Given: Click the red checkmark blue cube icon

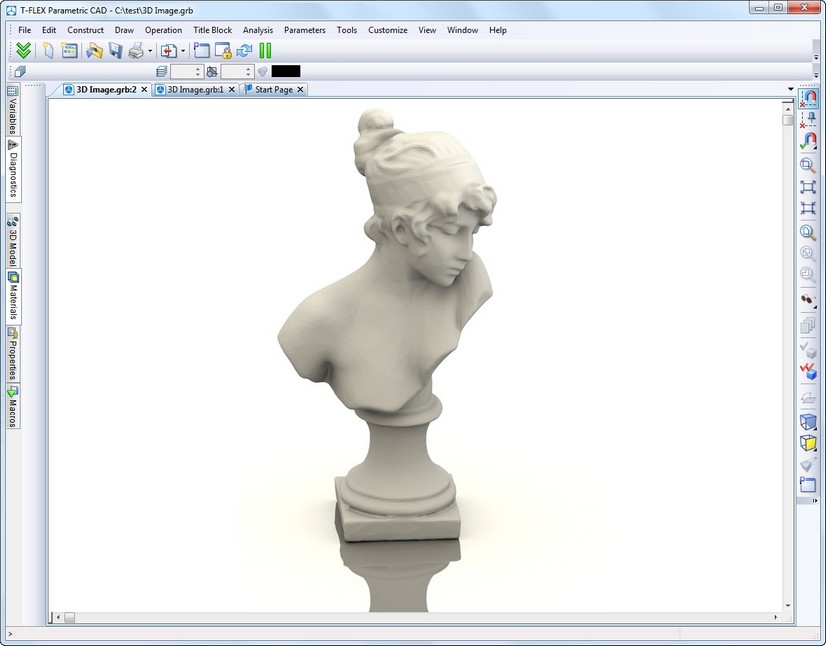Looking at the screenshot, I should [808, 371].
